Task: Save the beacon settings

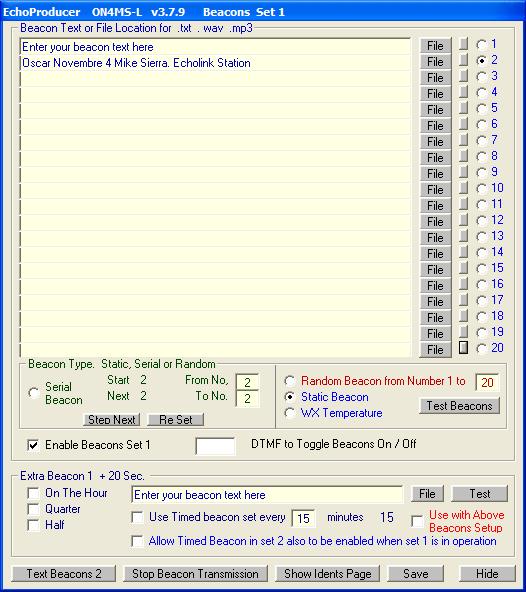Action: (x=416, y=574)
